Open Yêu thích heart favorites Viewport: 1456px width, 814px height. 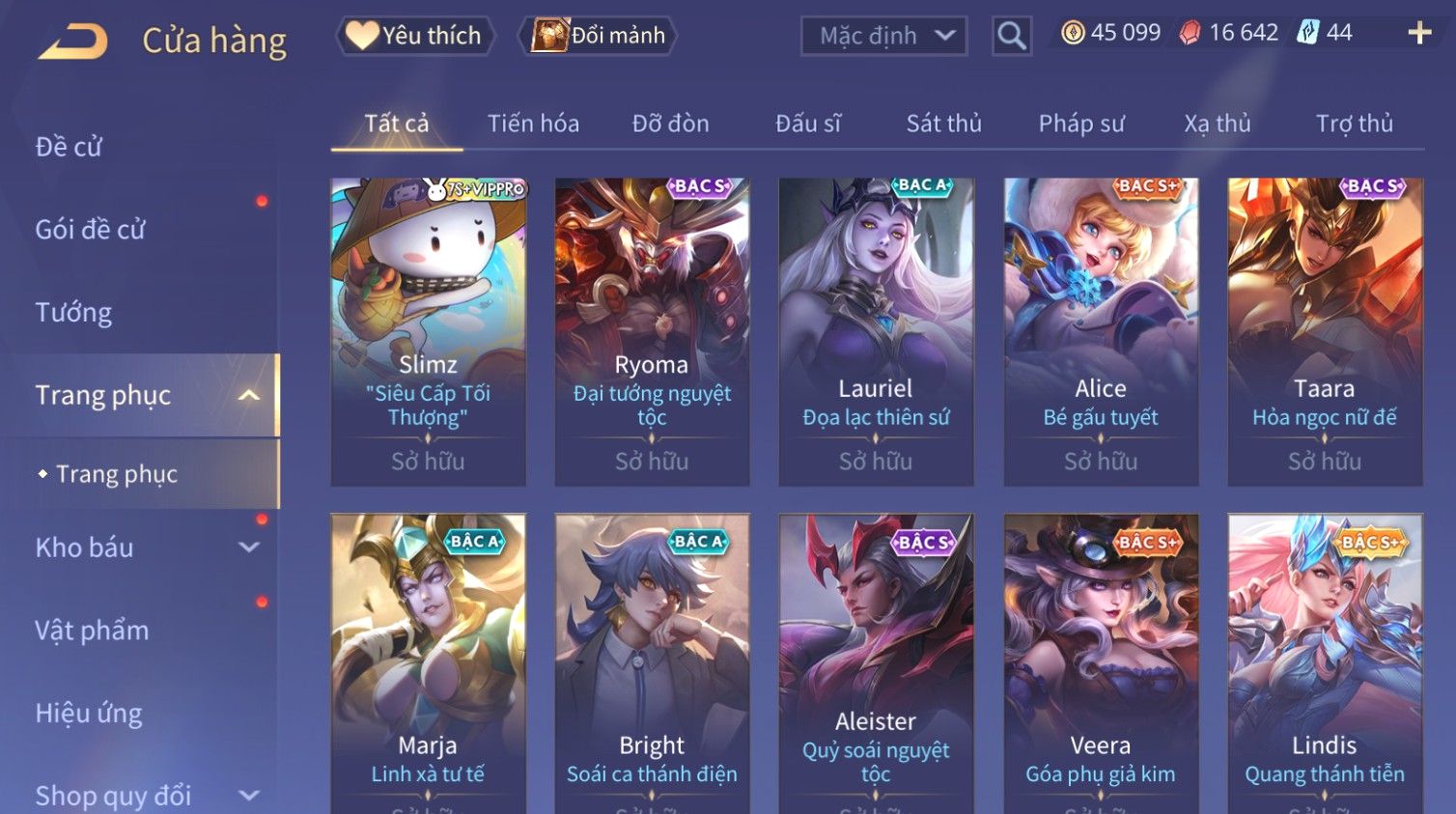415,36
